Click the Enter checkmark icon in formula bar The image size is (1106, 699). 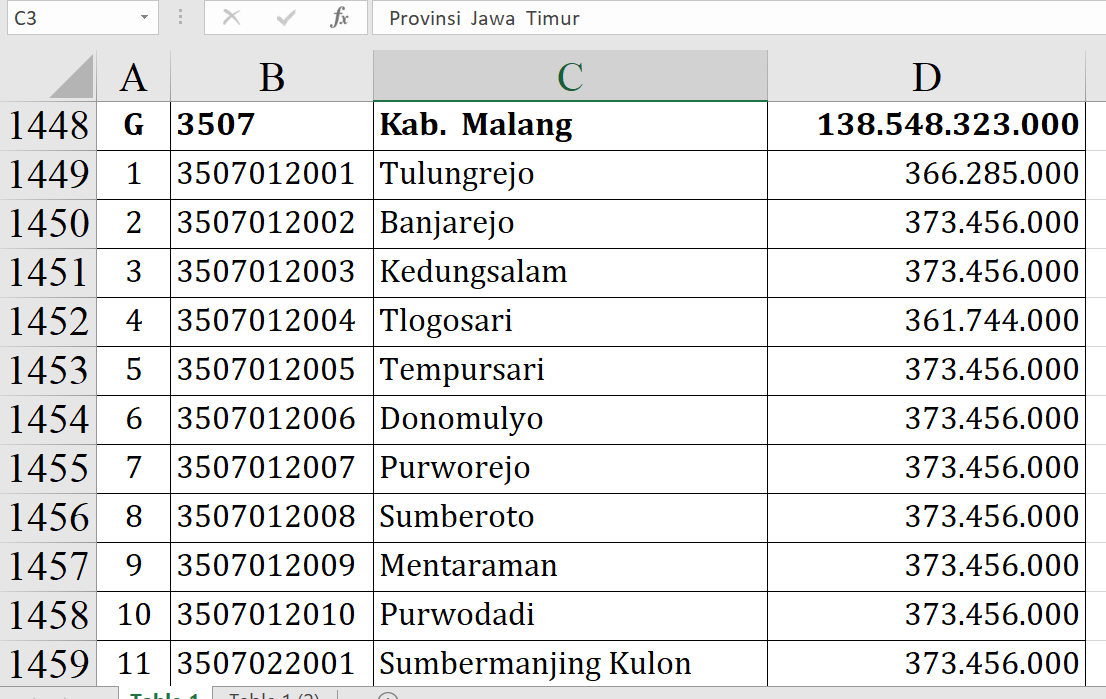(x=286, y=18)
